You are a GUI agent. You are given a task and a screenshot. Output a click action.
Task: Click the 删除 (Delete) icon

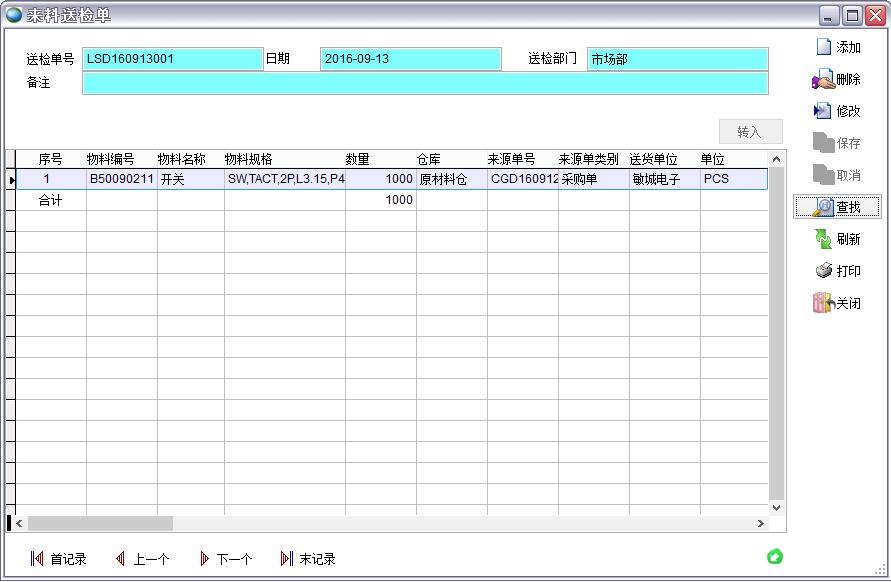pos(823,79)
